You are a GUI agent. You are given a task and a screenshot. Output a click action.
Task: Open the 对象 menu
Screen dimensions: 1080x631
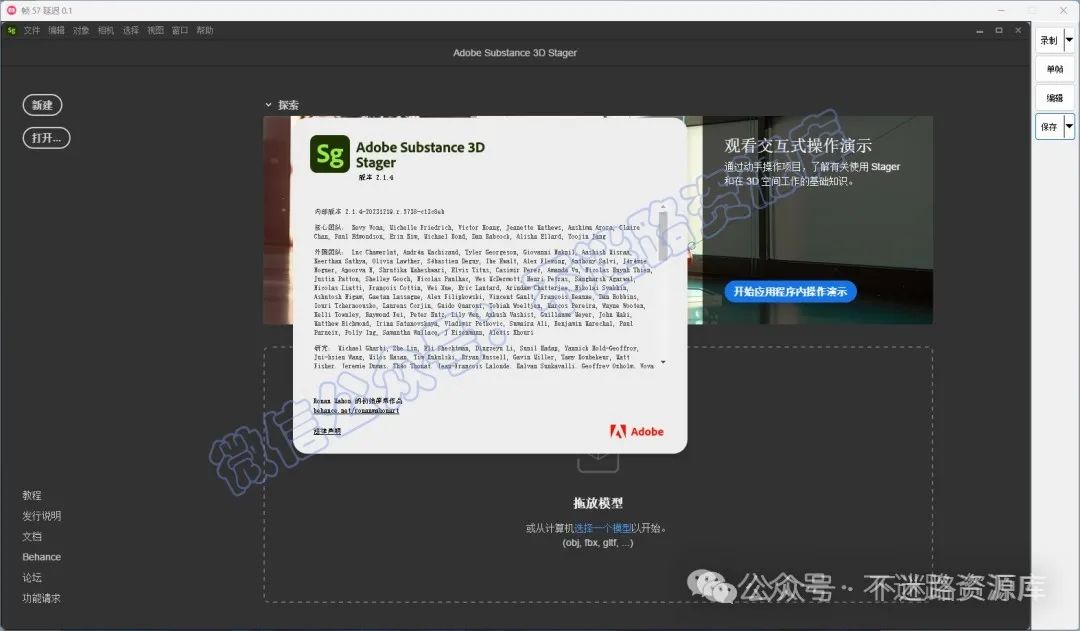81,30
